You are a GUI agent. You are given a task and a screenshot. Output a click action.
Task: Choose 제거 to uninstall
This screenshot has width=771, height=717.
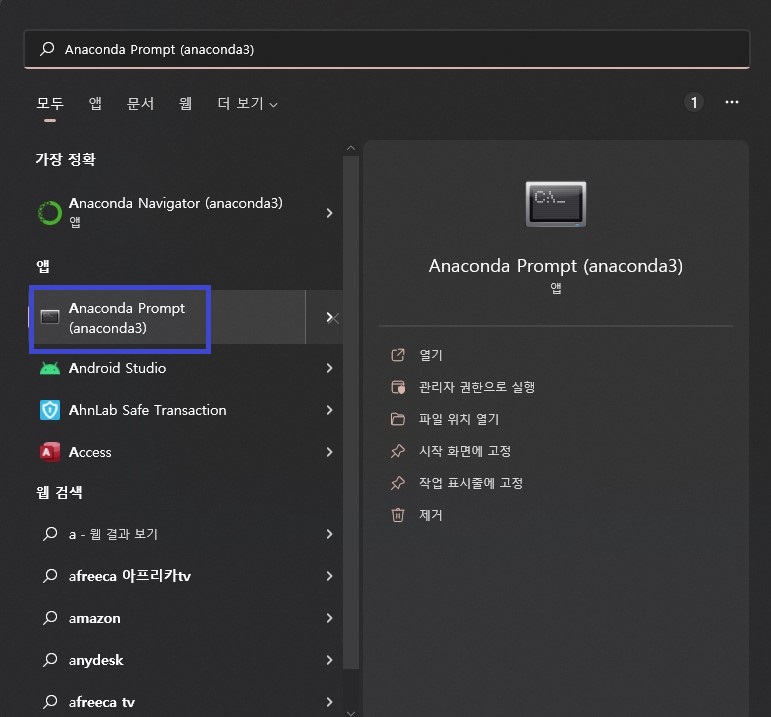pos(431,515)
